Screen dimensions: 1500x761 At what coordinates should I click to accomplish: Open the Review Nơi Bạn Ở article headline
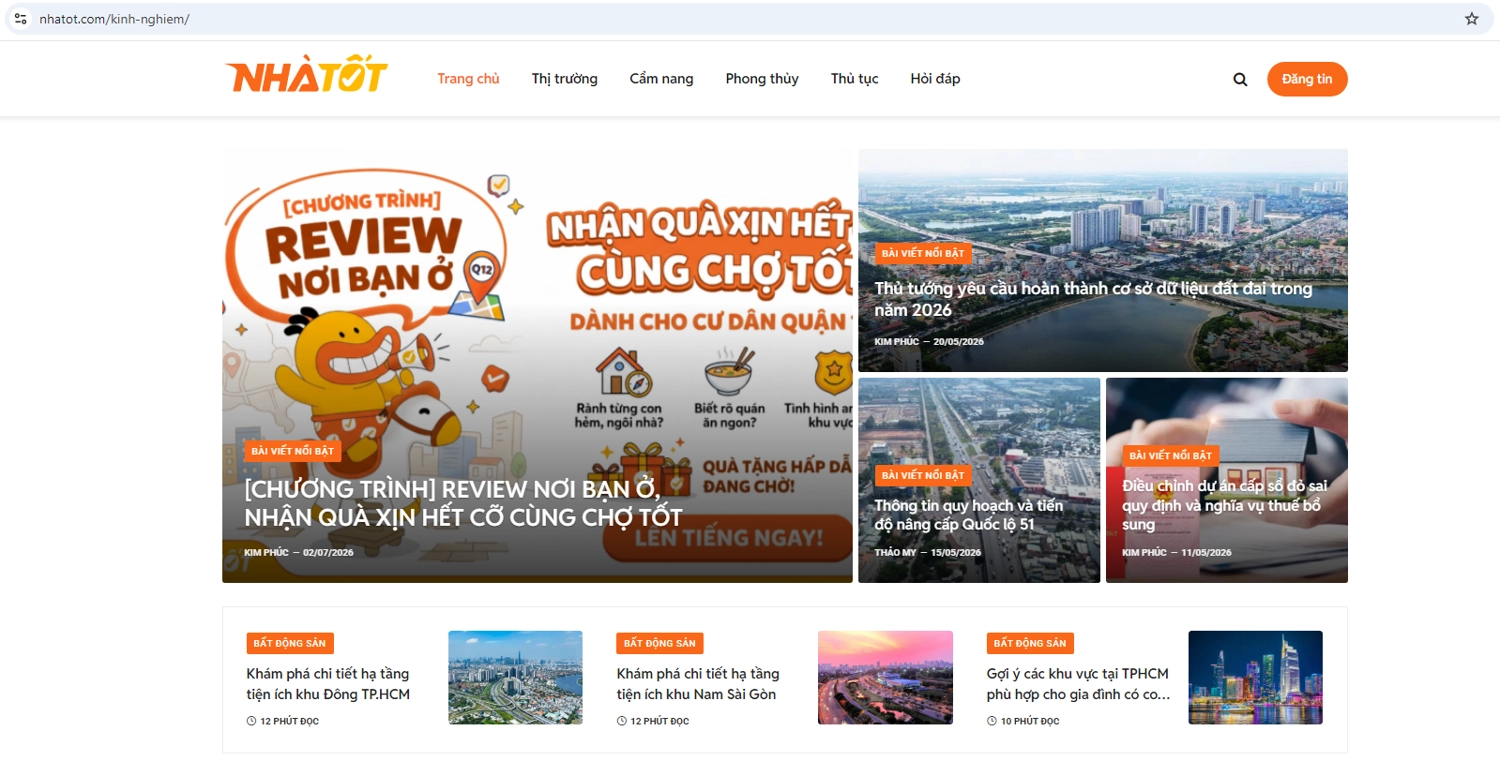pos(463,503)
